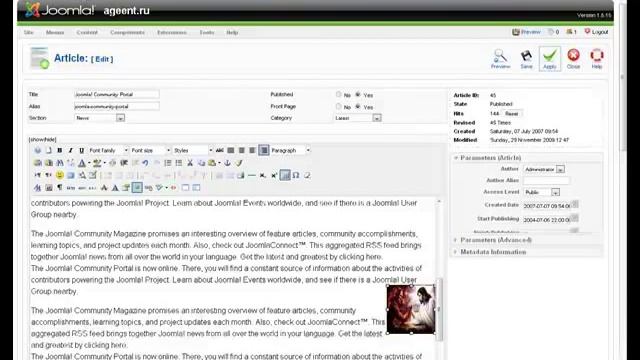Insert an emoticon smiley icon
640x360 pixels.
(x=60, y=176)
